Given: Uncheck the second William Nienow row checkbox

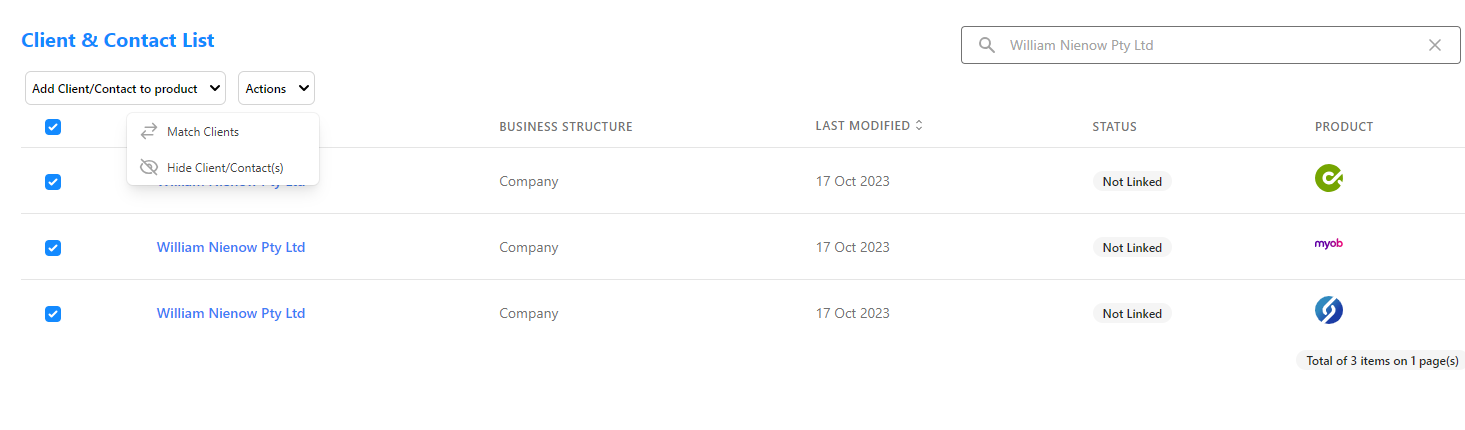Looking at the screenshot, I should 53,248.
